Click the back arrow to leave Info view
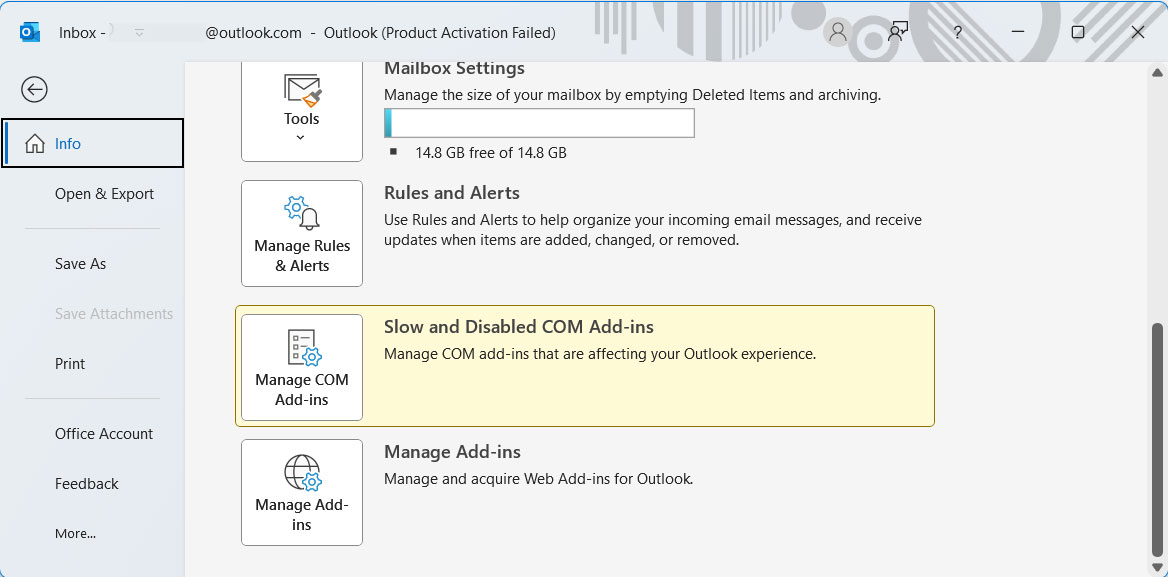Screen dimensions: 1168x577 (34, 89)
